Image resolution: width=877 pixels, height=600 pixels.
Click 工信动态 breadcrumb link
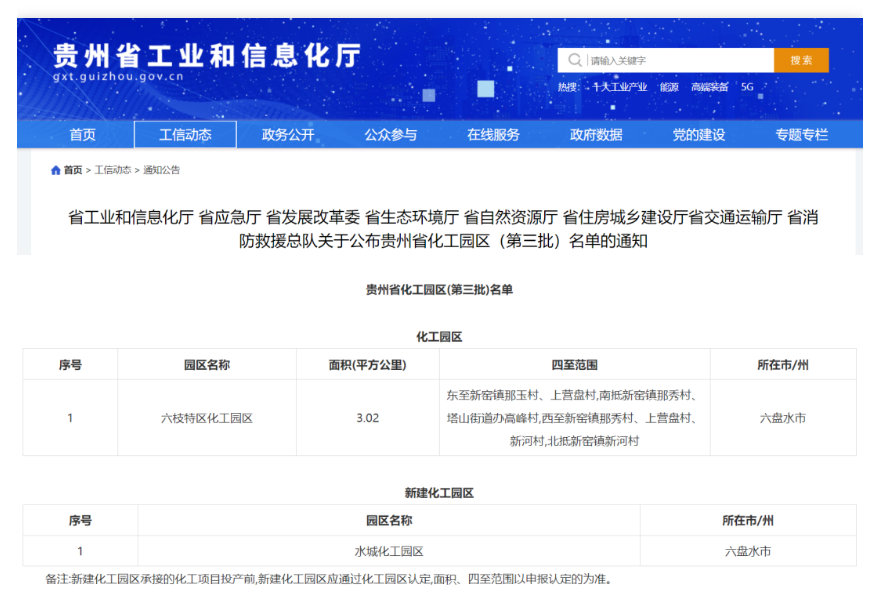pyautogui.click(x=112, y=170)
